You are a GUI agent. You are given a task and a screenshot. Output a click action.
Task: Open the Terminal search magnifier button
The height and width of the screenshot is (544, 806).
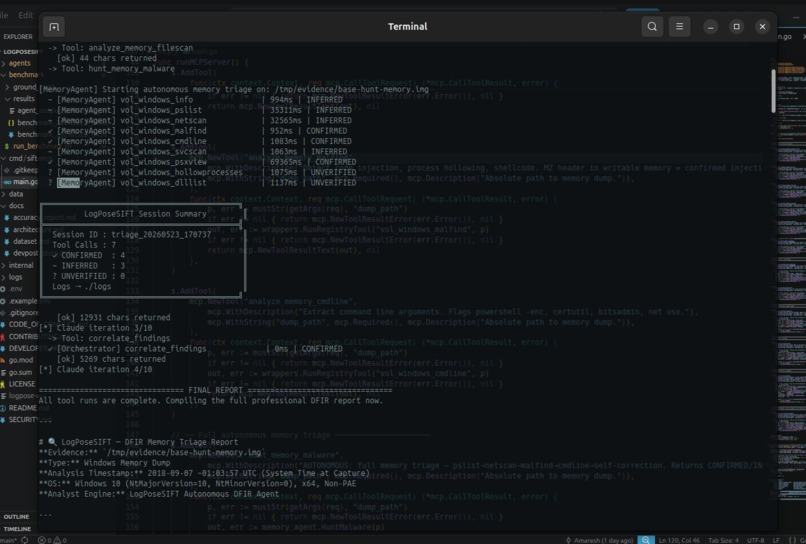(652, 27)
